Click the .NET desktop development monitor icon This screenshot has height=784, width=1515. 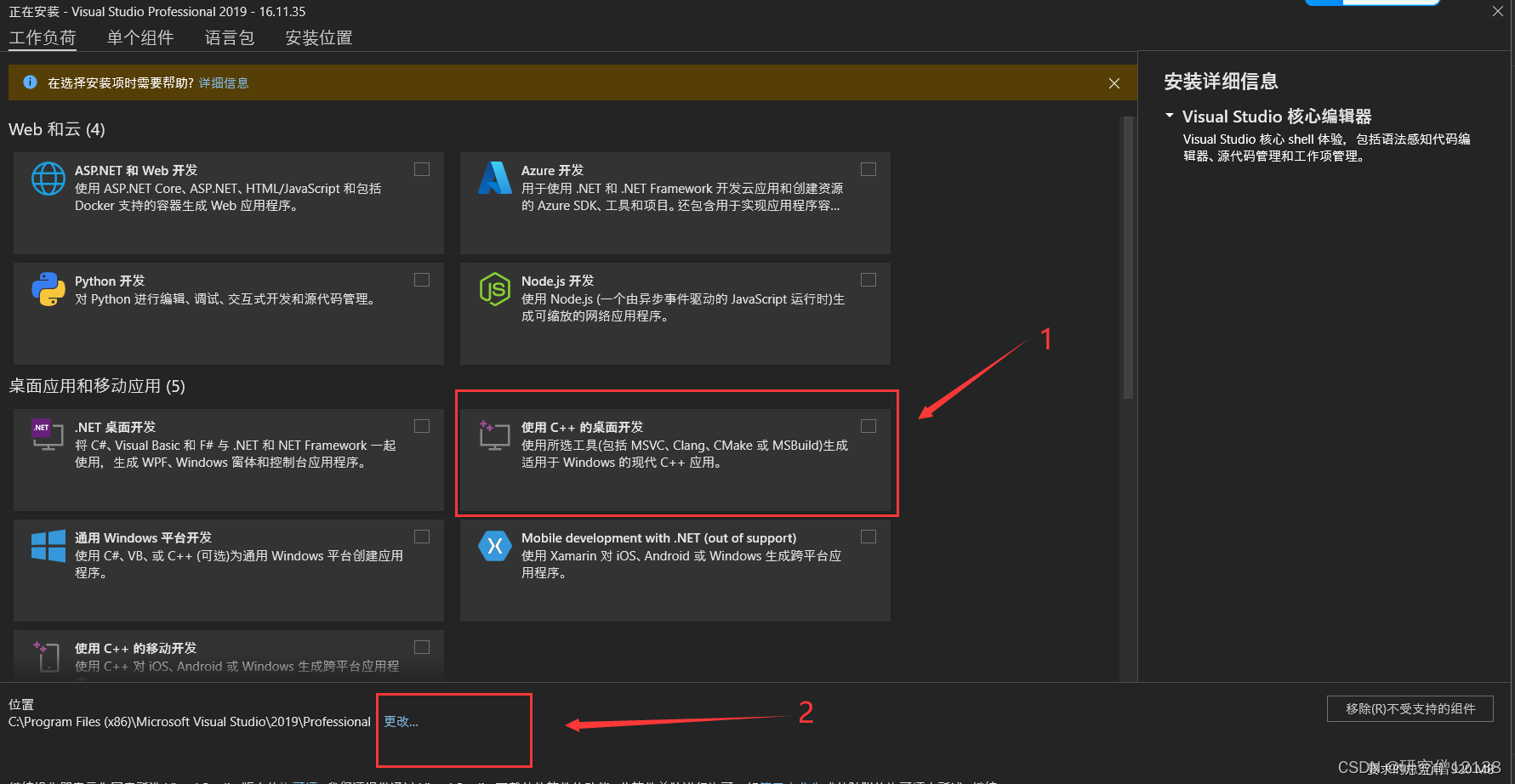pyautogui.click(x=48, y=435)
